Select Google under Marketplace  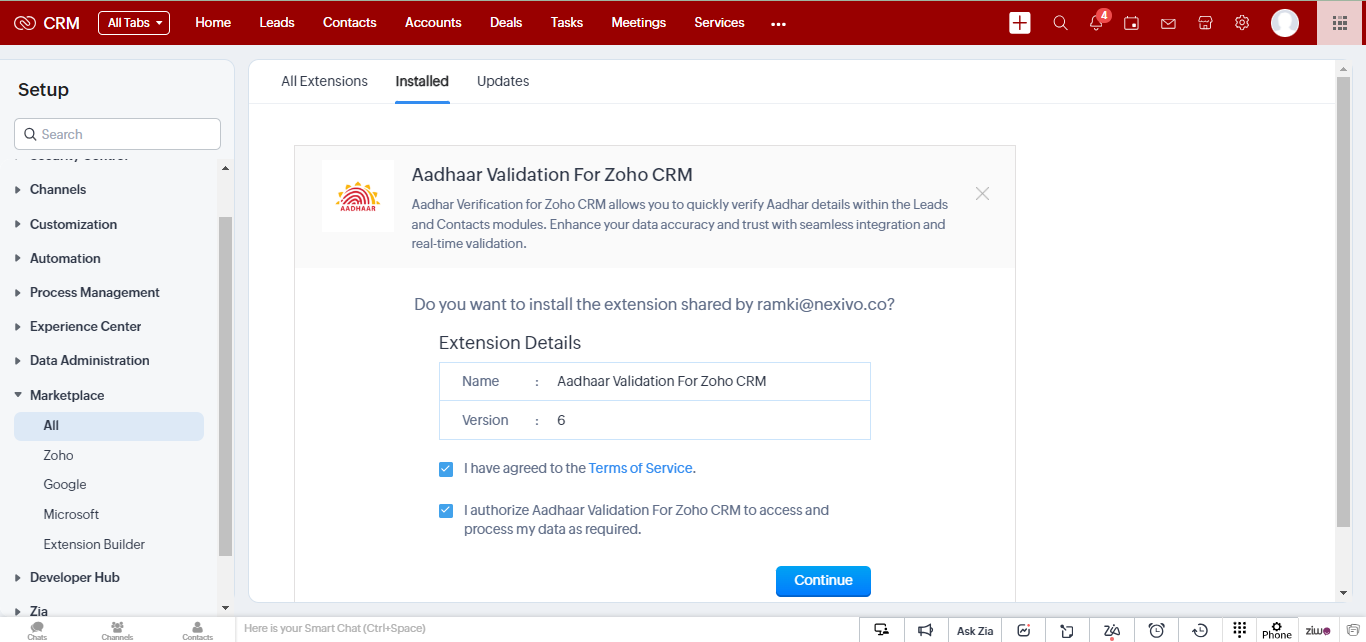pos(65,485)
